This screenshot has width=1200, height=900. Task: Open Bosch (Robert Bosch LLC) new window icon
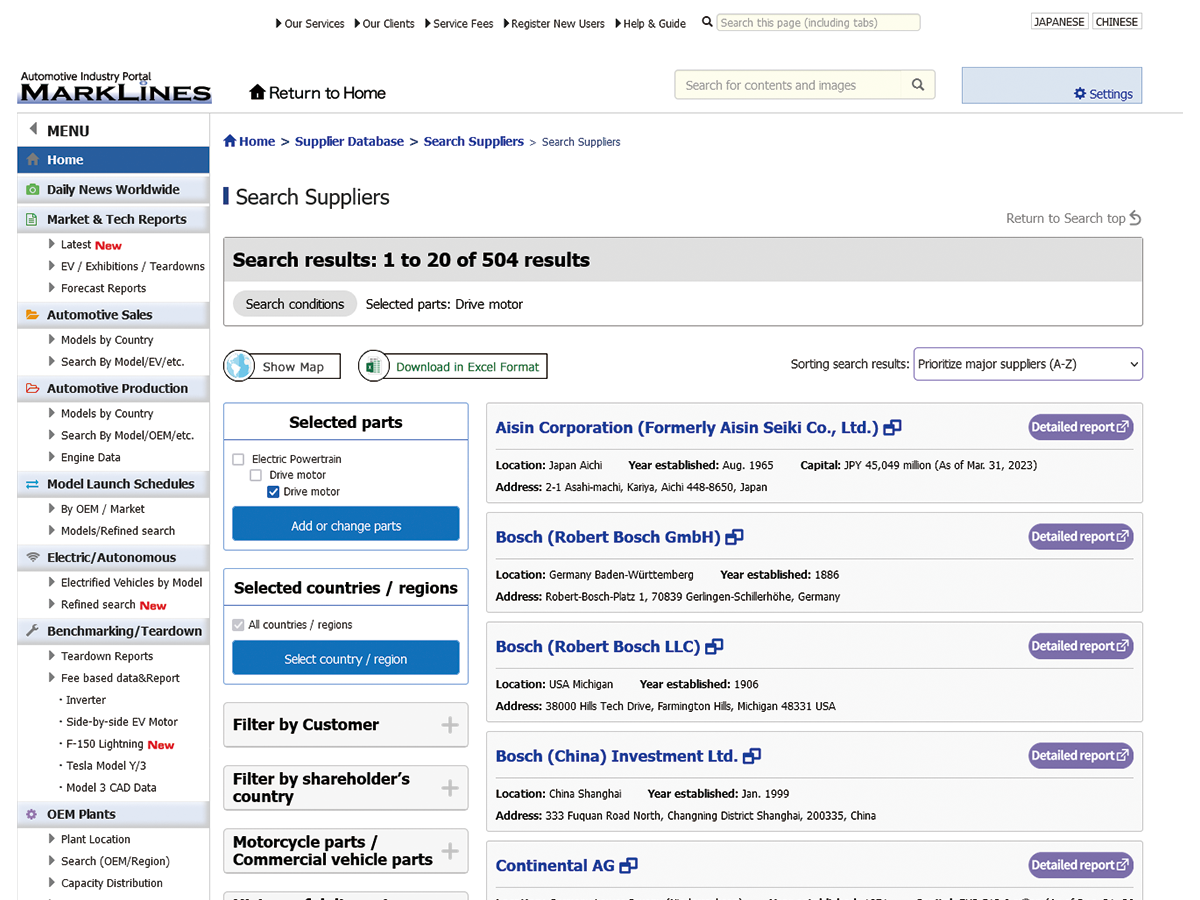(x=714, y=647)
